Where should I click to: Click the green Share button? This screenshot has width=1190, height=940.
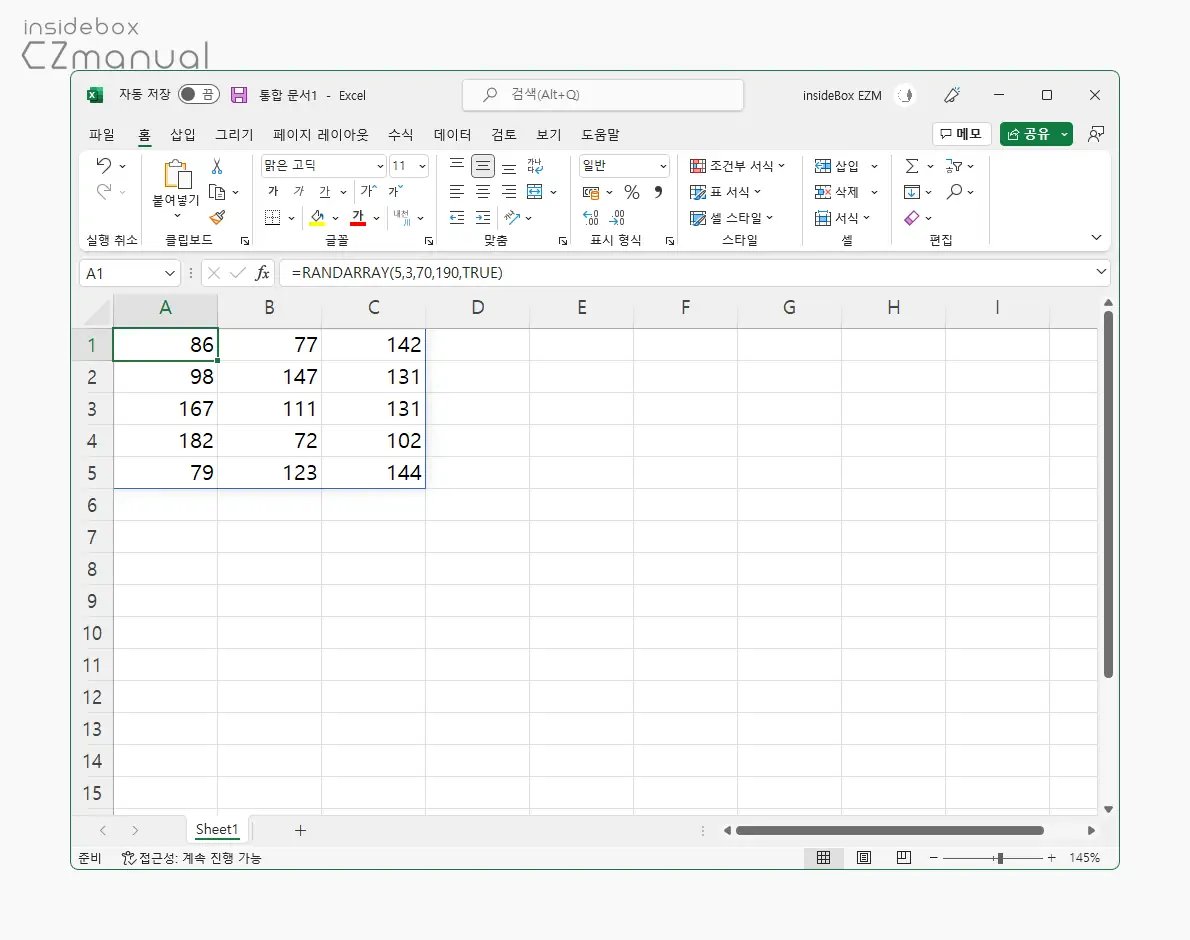1036,134
